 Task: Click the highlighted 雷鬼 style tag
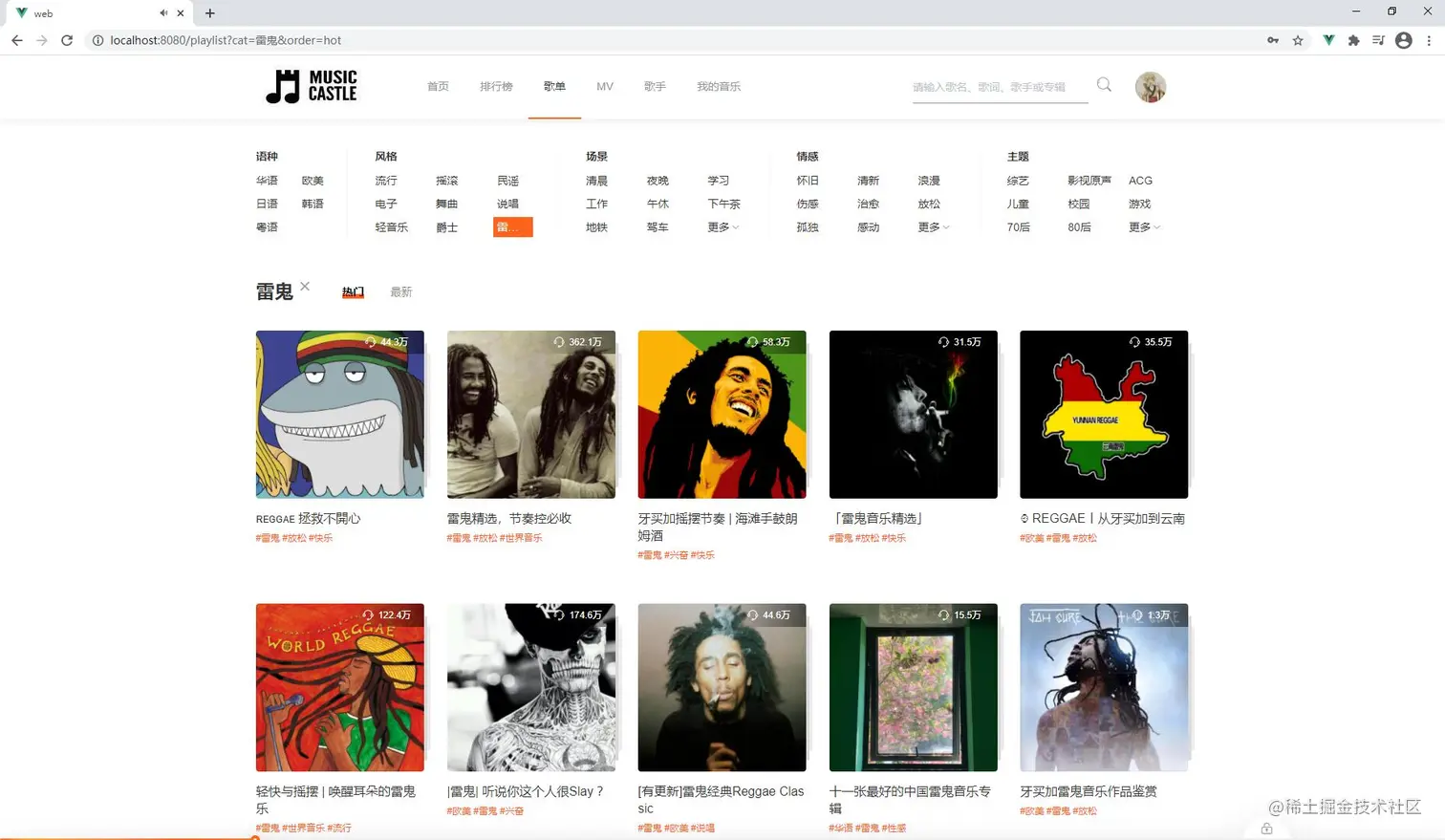click(513, 227)
